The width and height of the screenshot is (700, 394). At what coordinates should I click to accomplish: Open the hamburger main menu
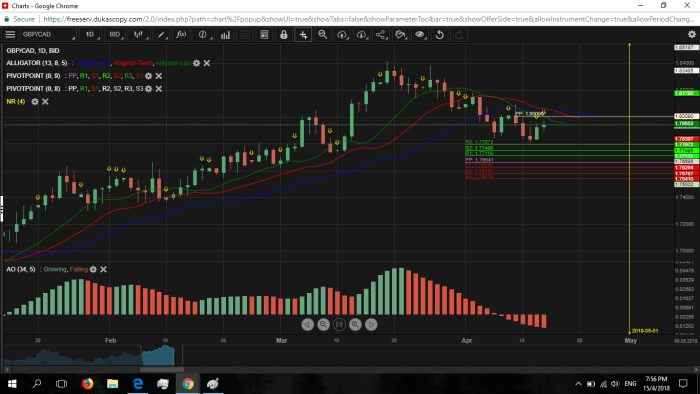pos(10,34)
